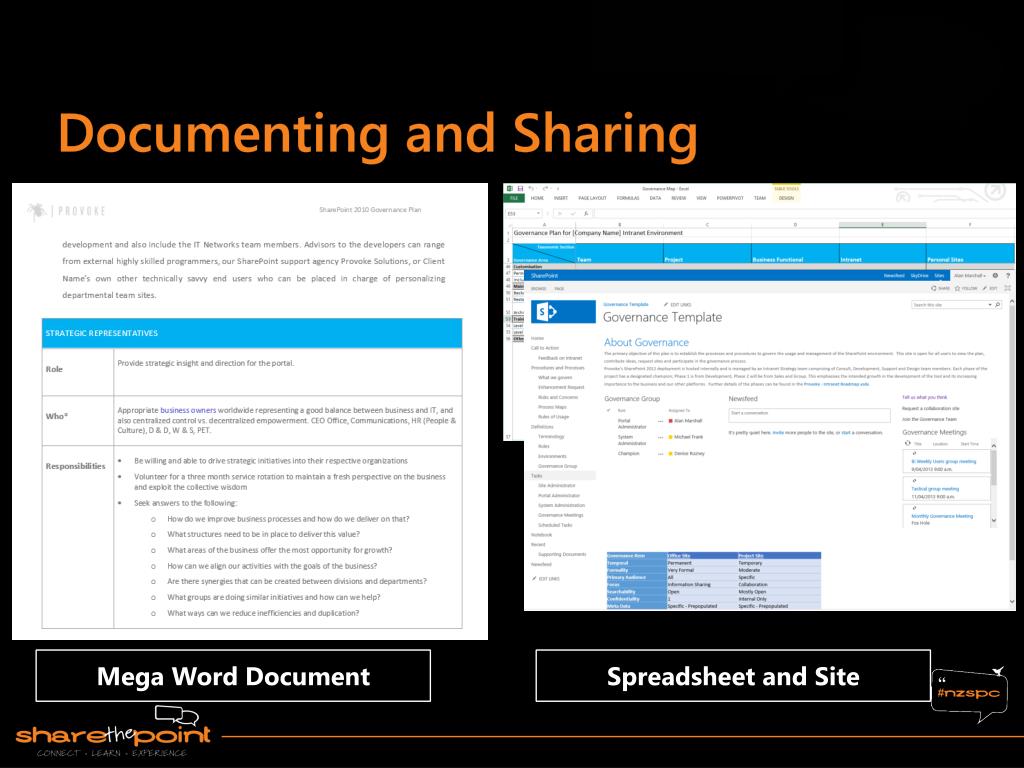This screenshot has height=768, width=1024.
Task: Switch to the PAGE LAYOUT ribbon tab
Action: pyautogui.click(x=592, y=198)
